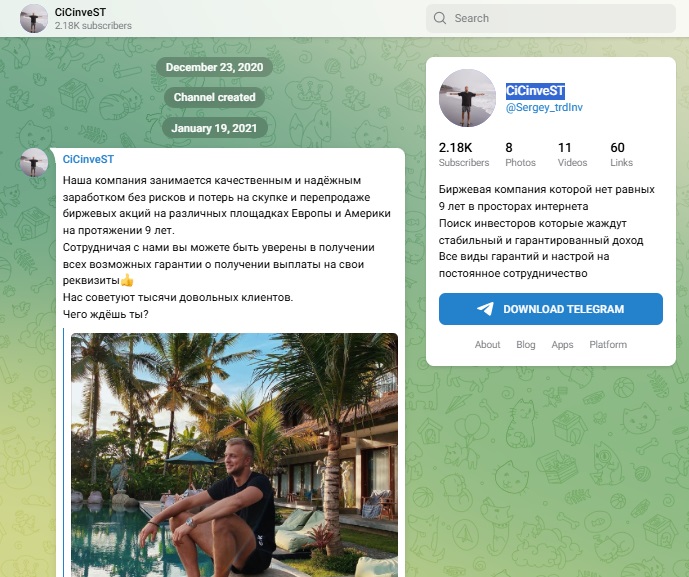This screenshot has width=689, height=577.
Task: Click the CiCinveST author name in the post
Action: [88, 159]
